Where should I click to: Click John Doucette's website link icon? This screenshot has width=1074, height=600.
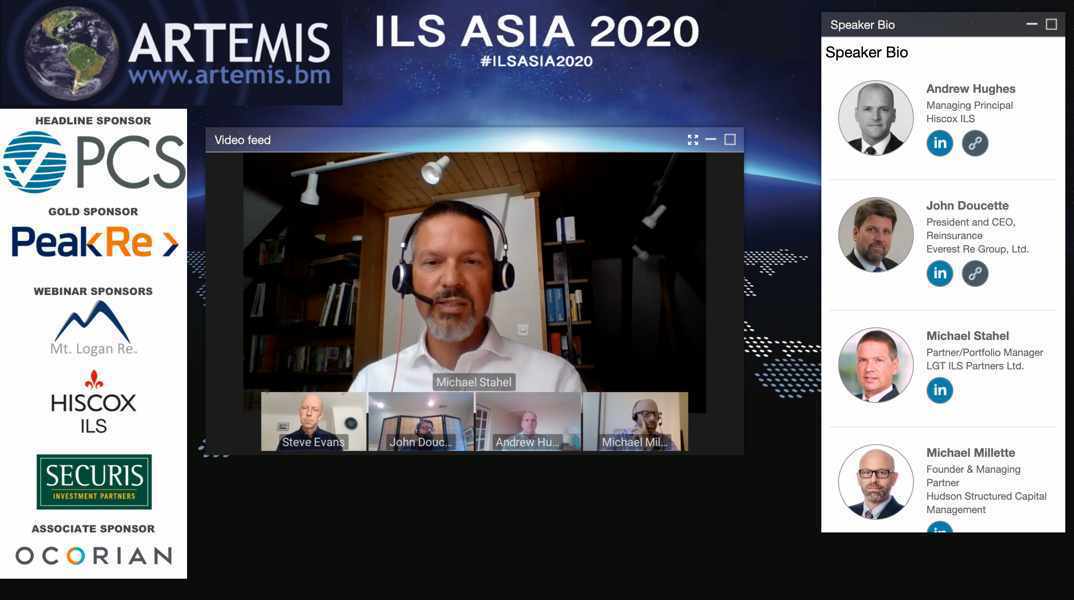click(x=974, y=272)
